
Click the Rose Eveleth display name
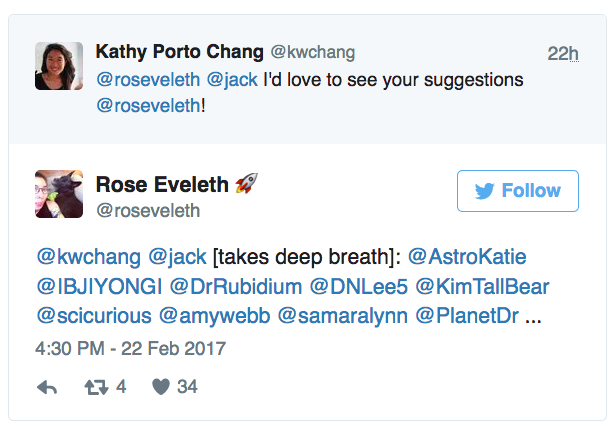click(x=163, y=184)
